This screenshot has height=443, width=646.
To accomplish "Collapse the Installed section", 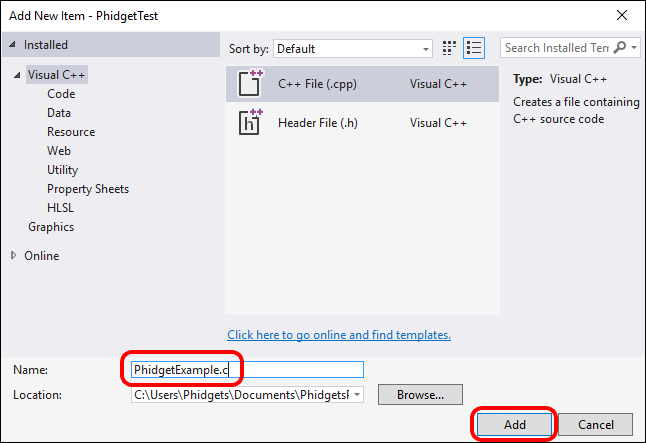I will click(13, 45).
